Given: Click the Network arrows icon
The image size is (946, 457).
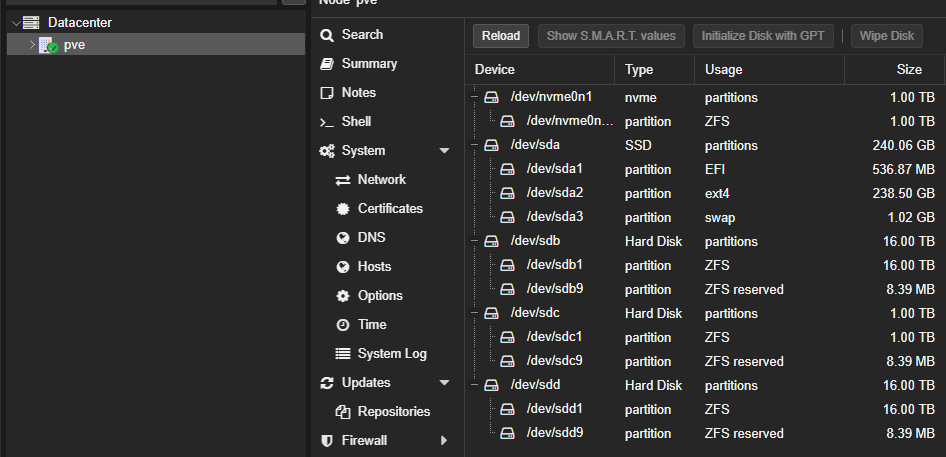Looking at the screenshot, I should pyautogui.click(x=343, y=180).
